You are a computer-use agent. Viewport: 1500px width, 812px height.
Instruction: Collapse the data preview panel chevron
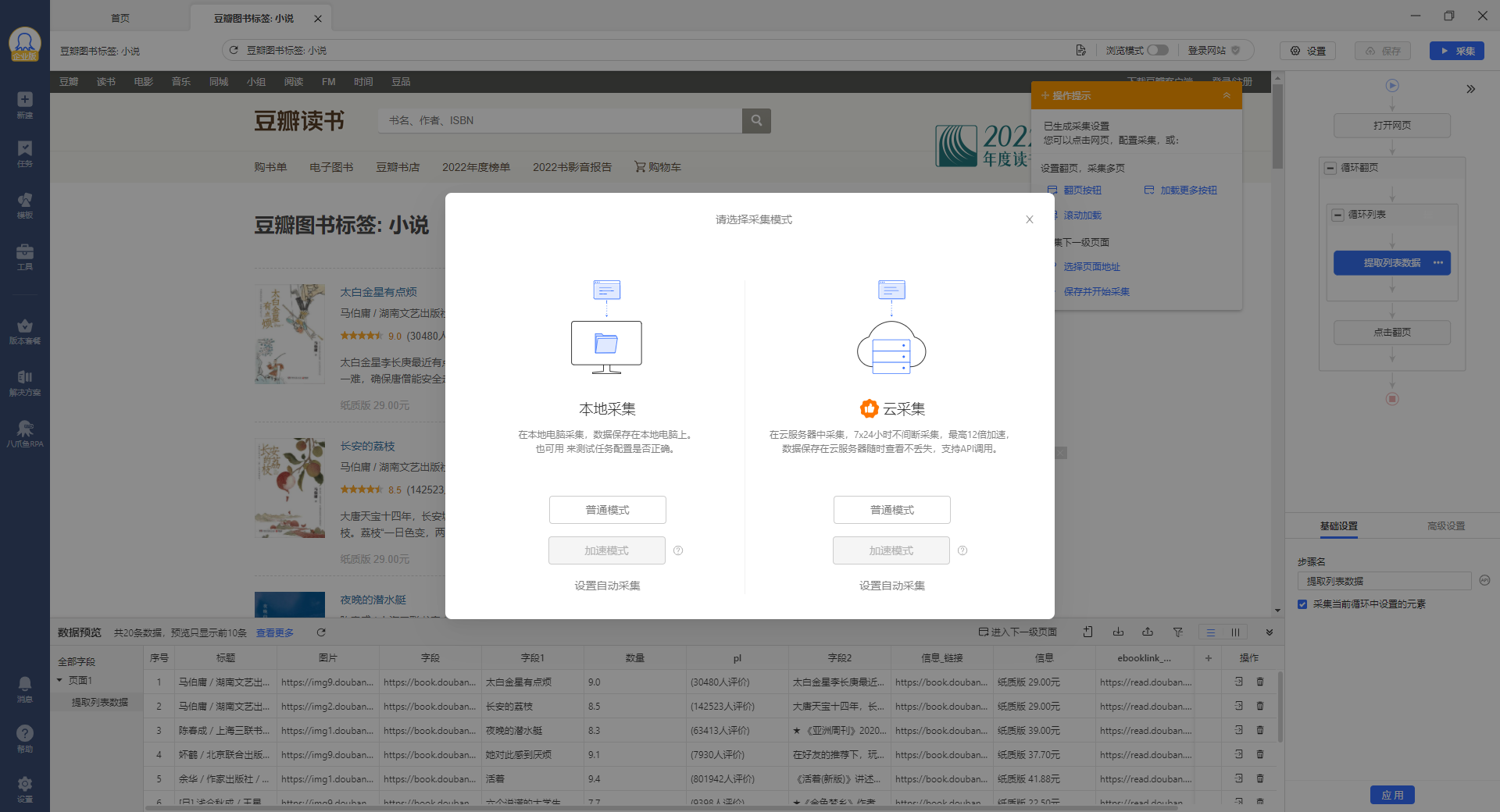pos(1270,632)
